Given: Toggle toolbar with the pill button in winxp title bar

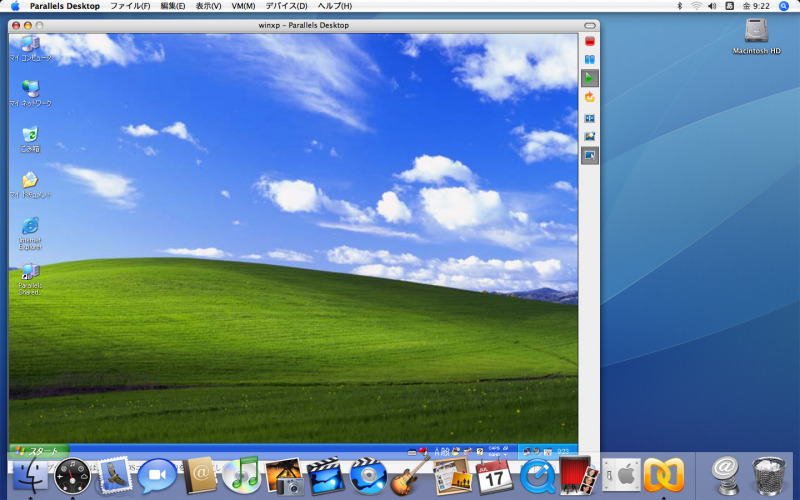Looking at the screenshot, I should pos(590,26).
